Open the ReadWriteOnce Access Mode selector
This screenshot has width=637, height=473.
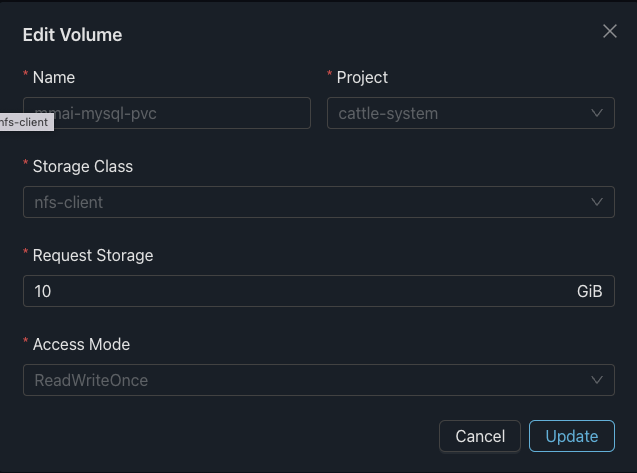point(300,380)
